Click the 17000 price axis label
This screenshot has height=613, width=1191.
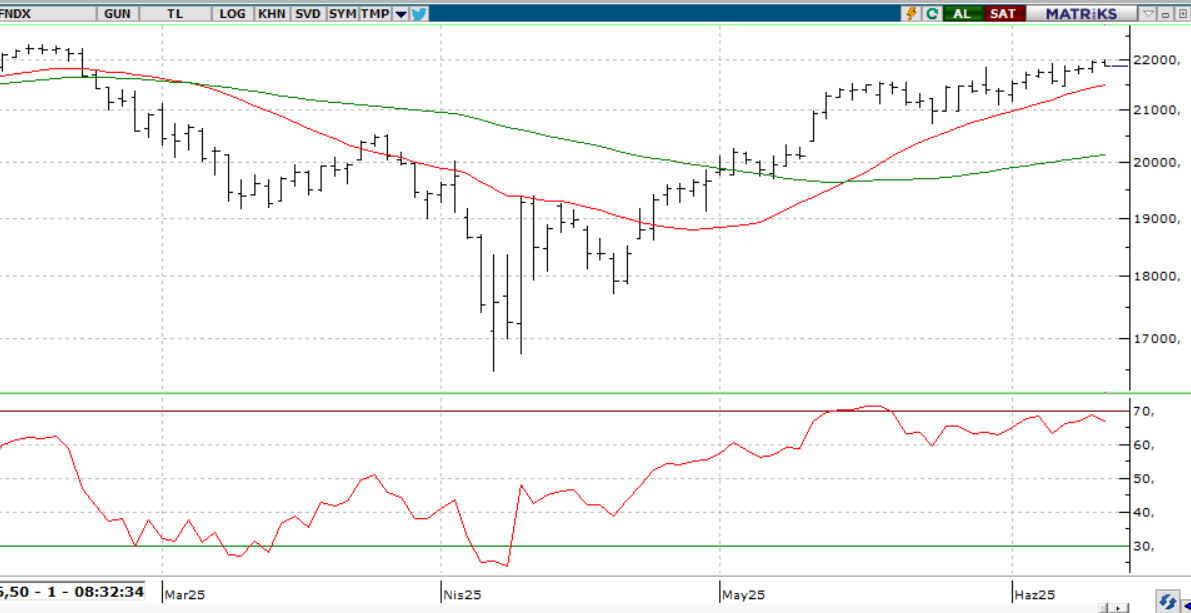[x=1156, y=338]
